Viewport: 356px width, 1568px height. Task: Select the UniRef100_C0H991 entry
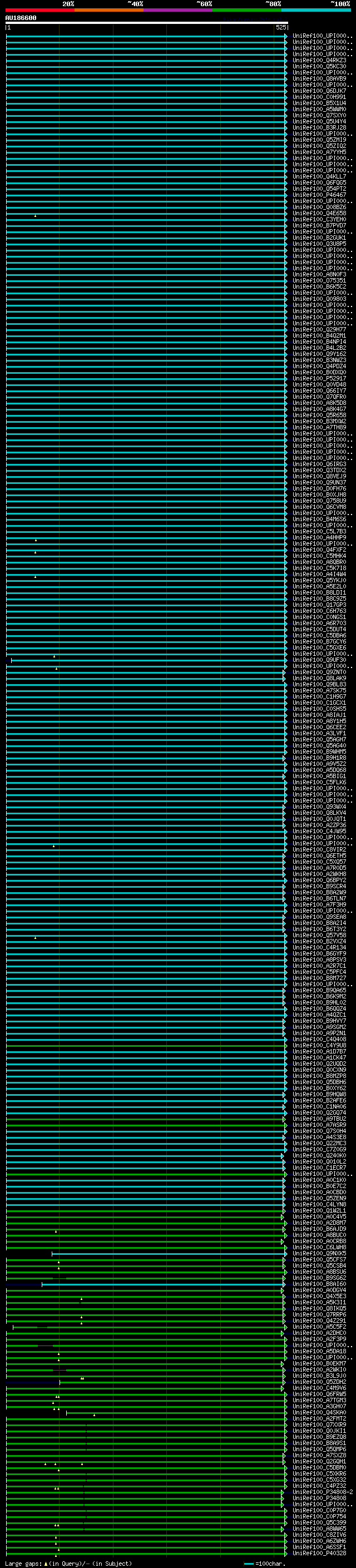[319, 97]
